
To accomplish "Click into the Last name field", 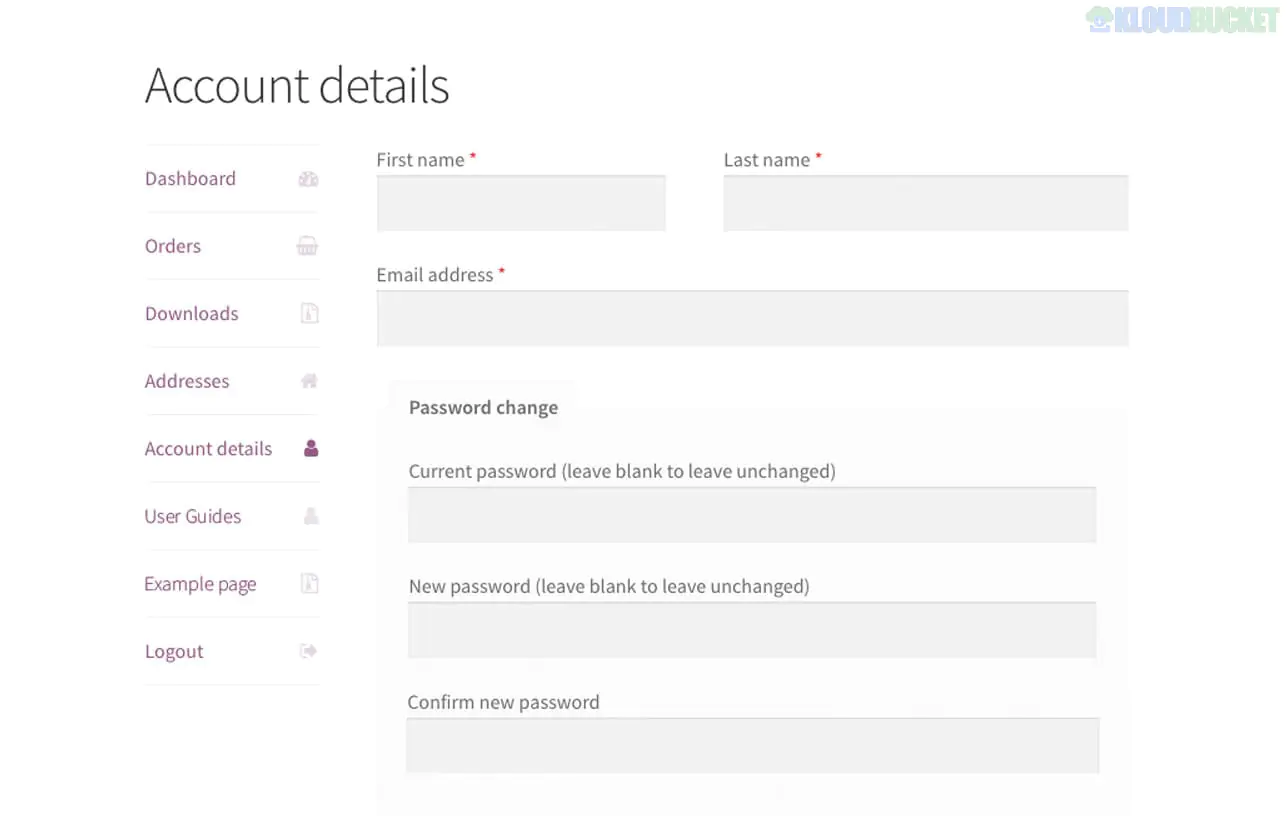I will pyautogui.click(x=925, y=204).
